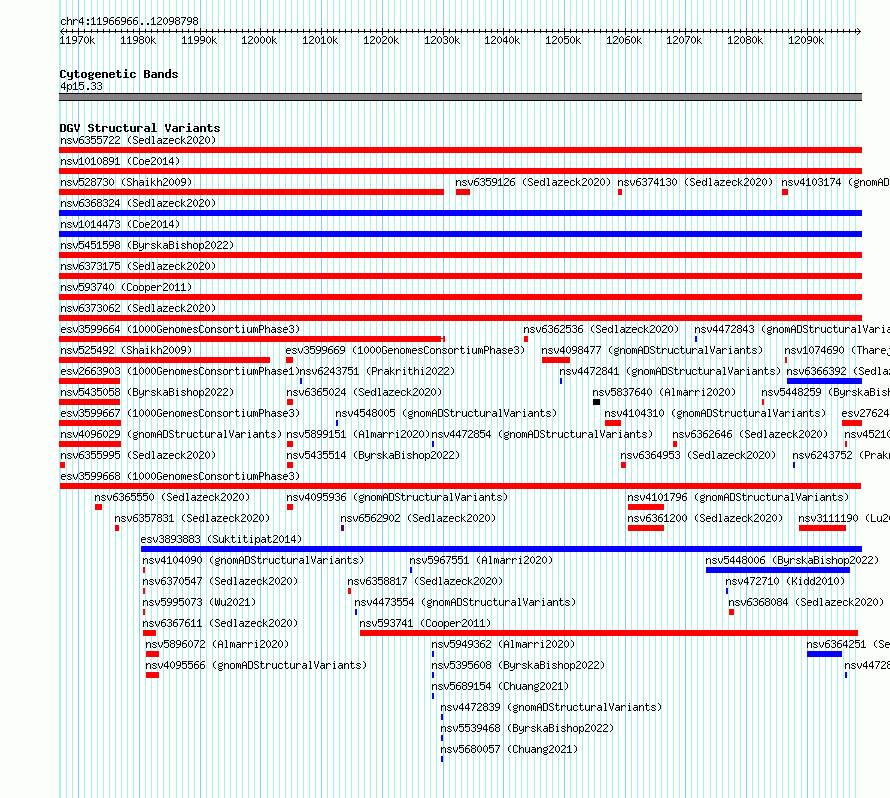Image resolution: width=890 pixels, height=798 pixels.
Task: Open nsv6373062 (Sedlazeck2020) label
Action: pyautogui.click(x=138, y=308)
